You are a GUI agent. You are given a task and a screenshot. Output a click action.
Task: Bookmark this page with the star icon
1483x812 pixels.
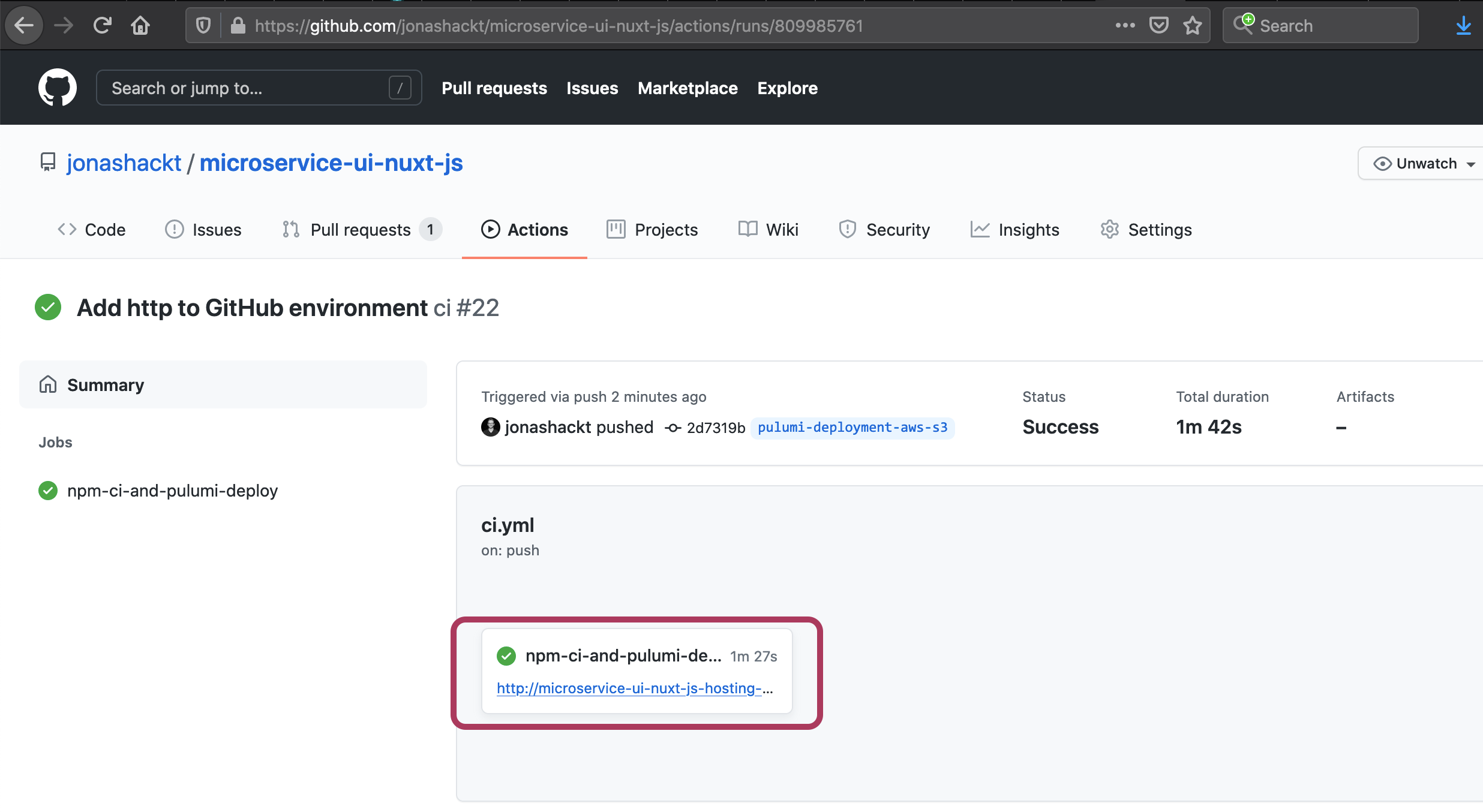click(x=1192, y=26)
